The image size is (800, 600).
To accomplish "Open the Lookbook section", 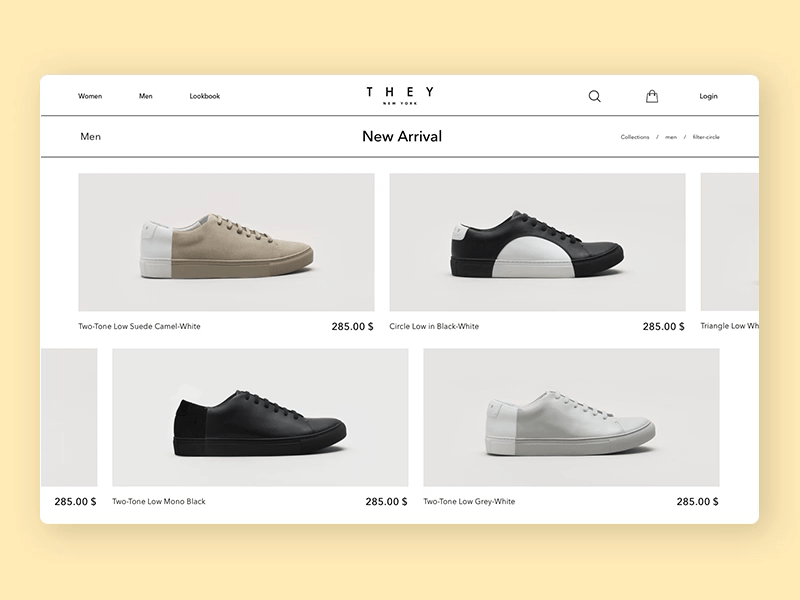I will (x=204, y=96).
